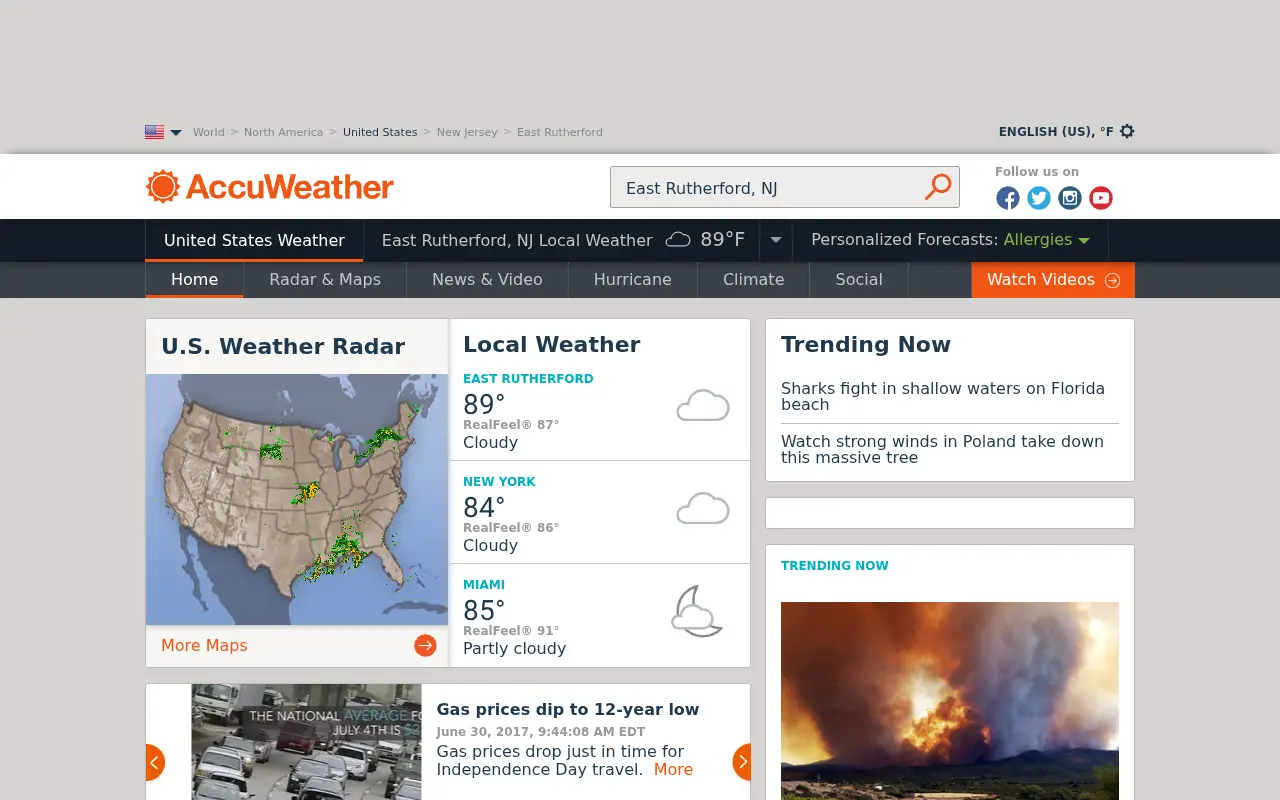Viewport: 1280px width, 800px height.
Task: Expand the country selector arrow beside flag
Action: coord(176,132)
